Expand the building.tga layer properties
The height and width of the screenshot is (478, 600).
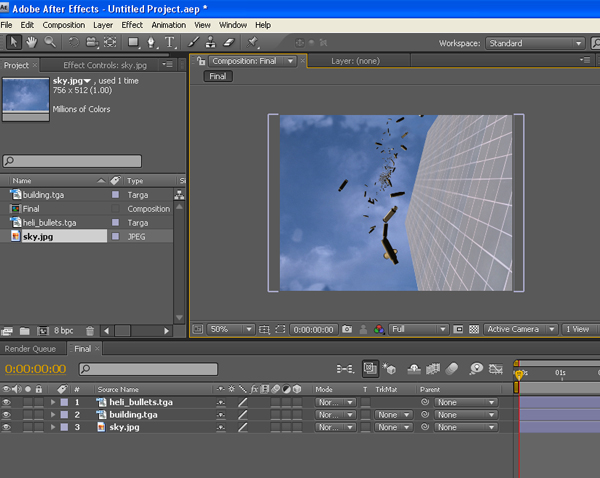[53, 415]
